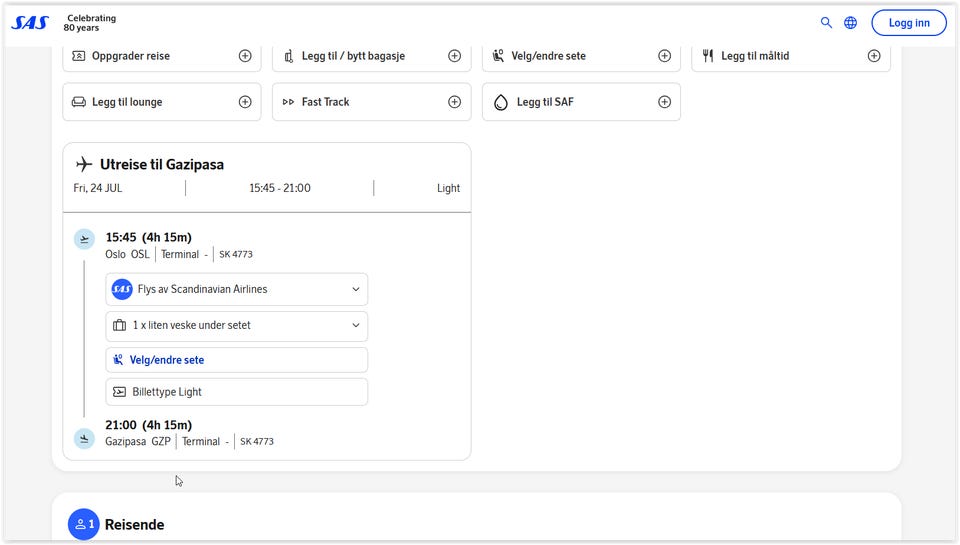Click the SAS logo in header
This screenshot has width=960, height=545.
click(x=30, y=23)
